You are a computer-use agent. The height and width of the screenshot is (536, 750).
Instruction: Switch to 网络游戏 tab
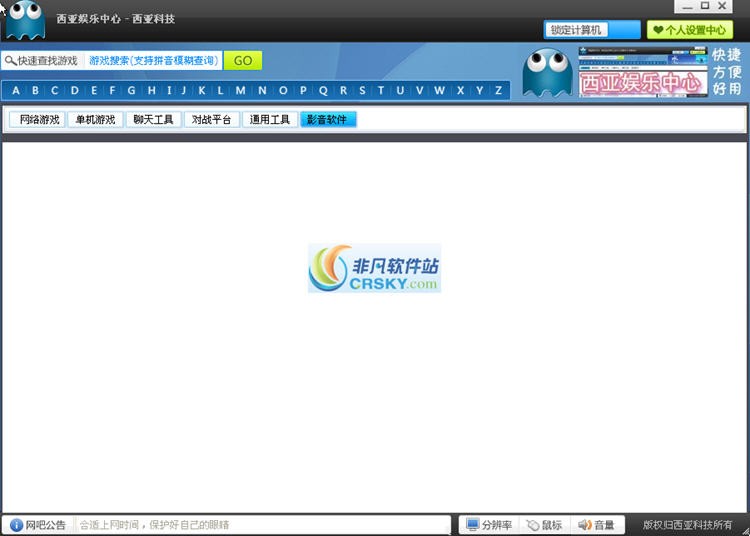pos(38,120)
